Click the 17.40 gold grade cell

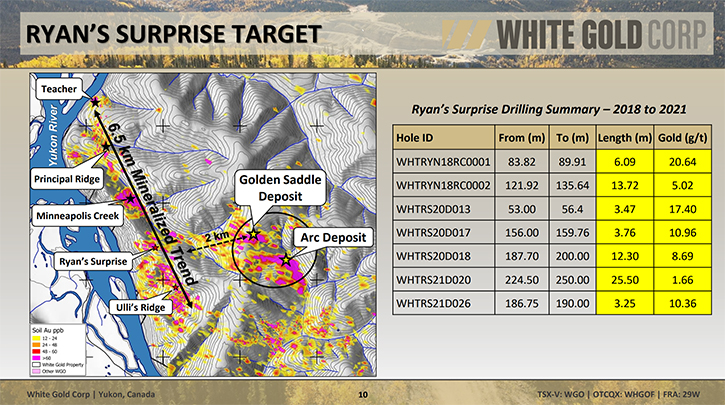click(x=682, y=209)
